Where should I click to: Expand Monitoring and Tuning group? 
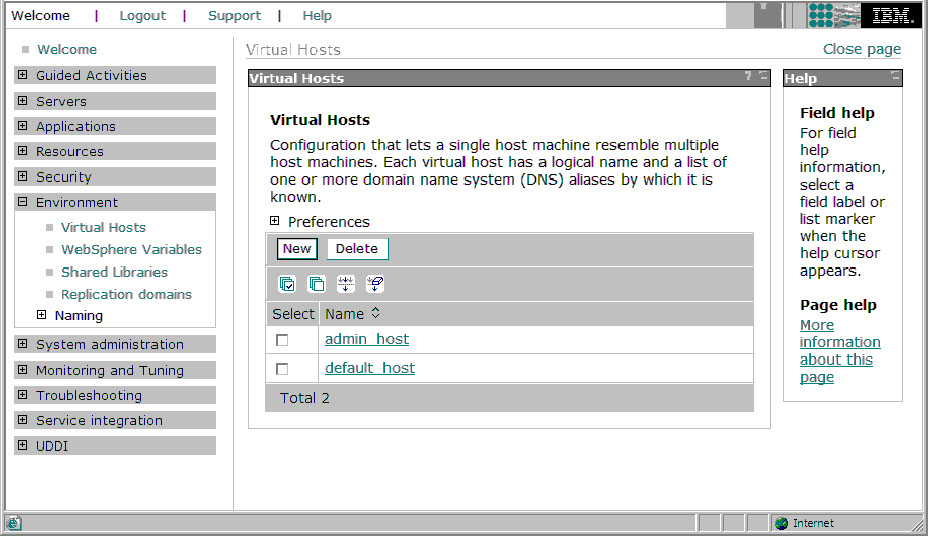coord(22,370)
